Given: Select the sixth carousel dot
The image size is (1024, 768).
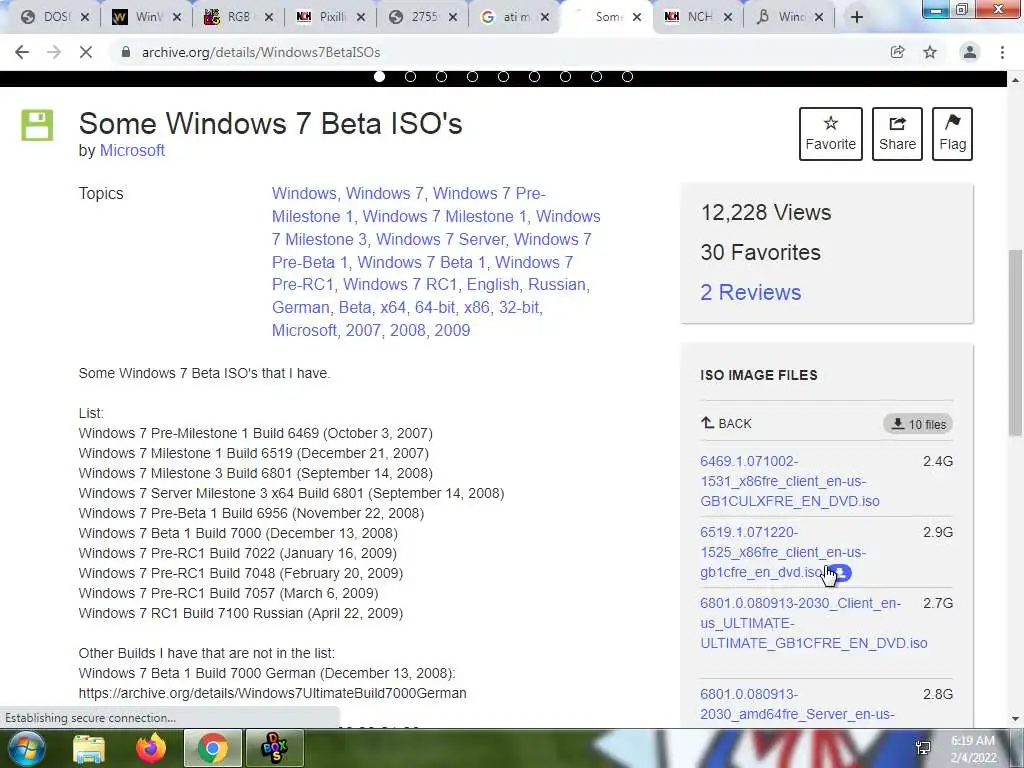Looking at the screenshot, I should 534,76.
